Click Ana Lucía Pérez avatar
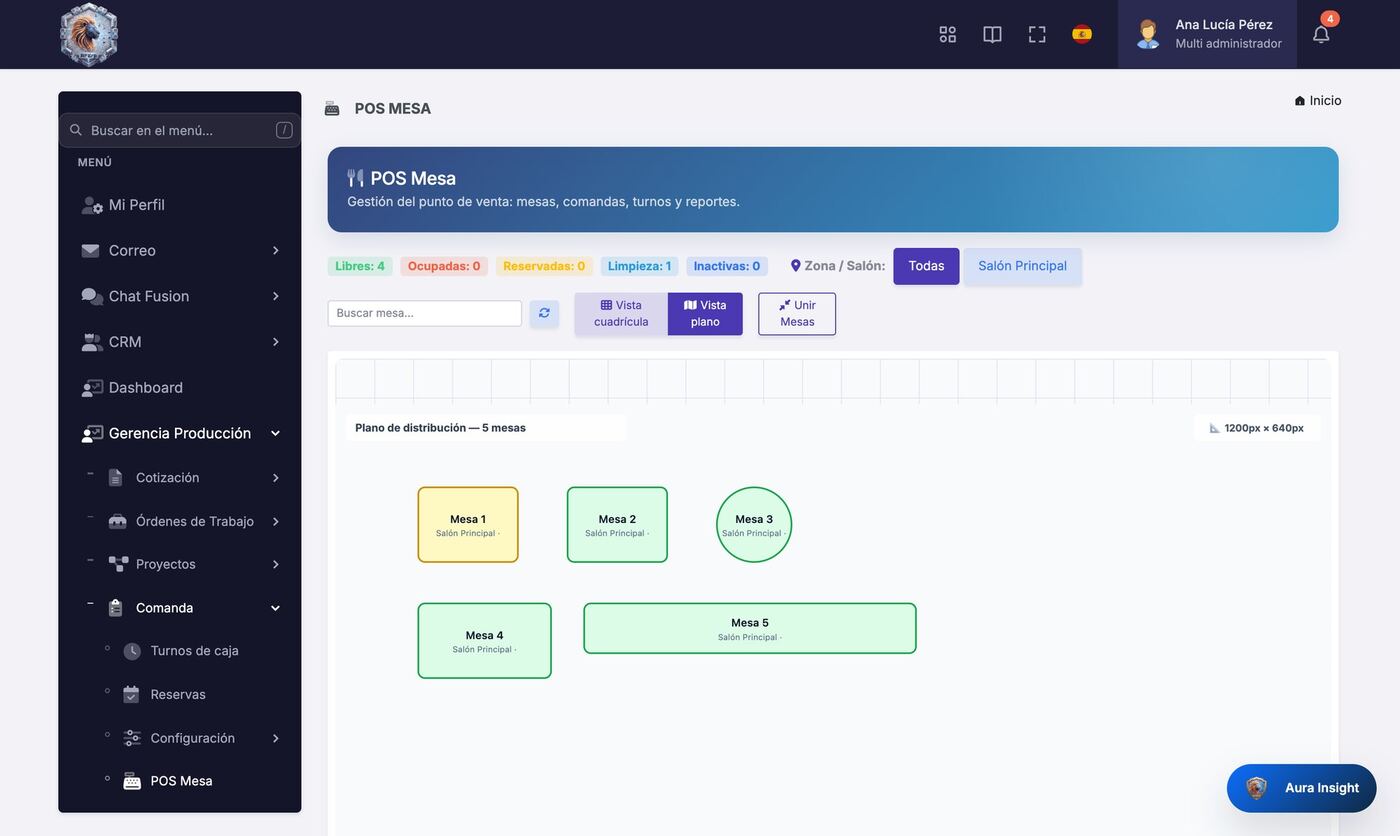Screen dimensions: 1400x836 click(x=1148, y=34)
